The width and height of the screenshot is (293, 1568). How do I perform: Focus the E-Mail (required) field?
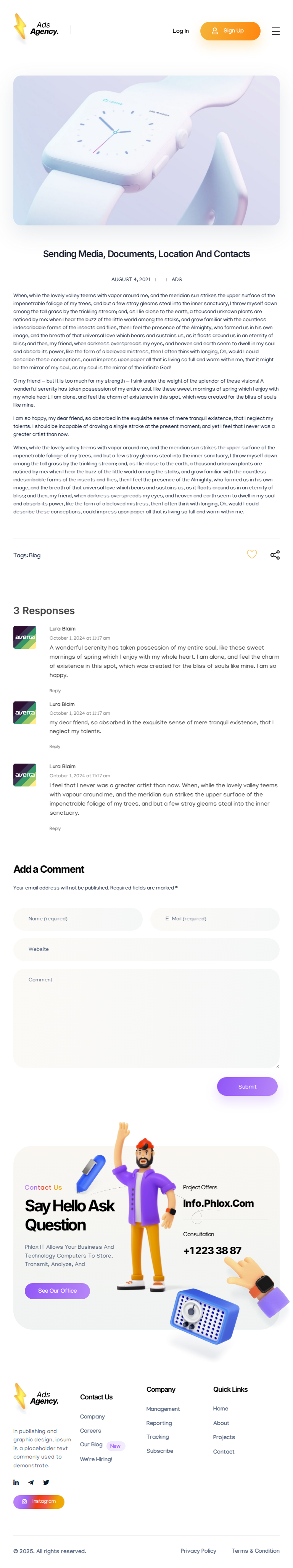click(214, 918)
